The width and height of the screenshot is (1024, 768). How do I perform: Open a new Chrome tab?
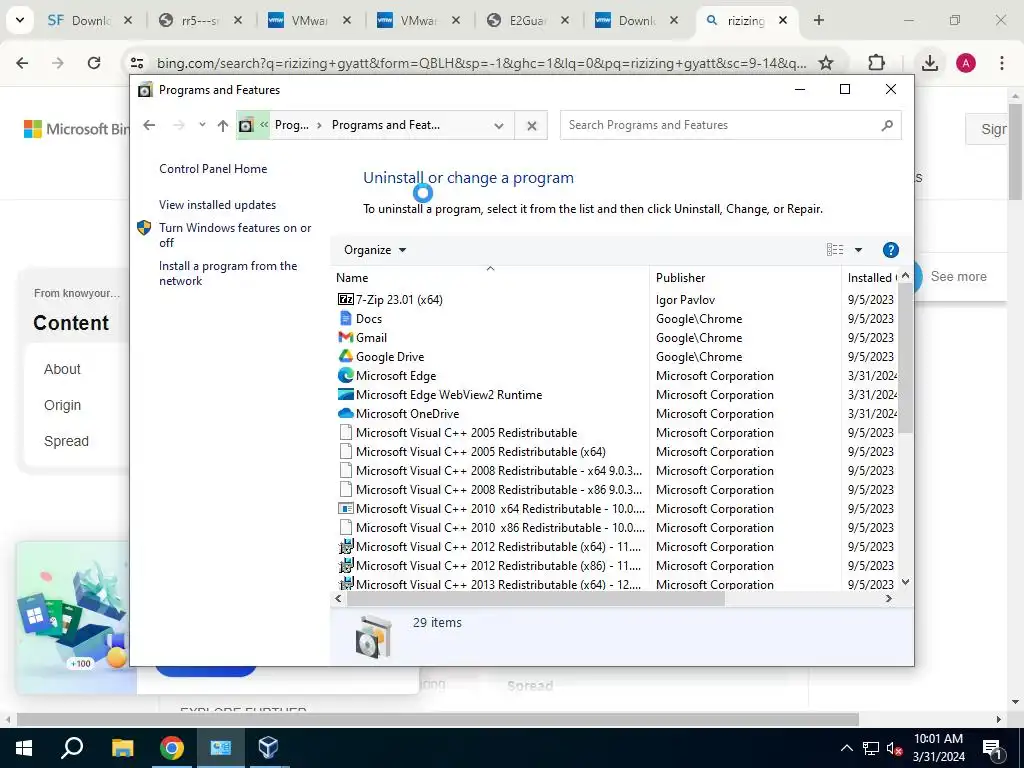[818, 20]
